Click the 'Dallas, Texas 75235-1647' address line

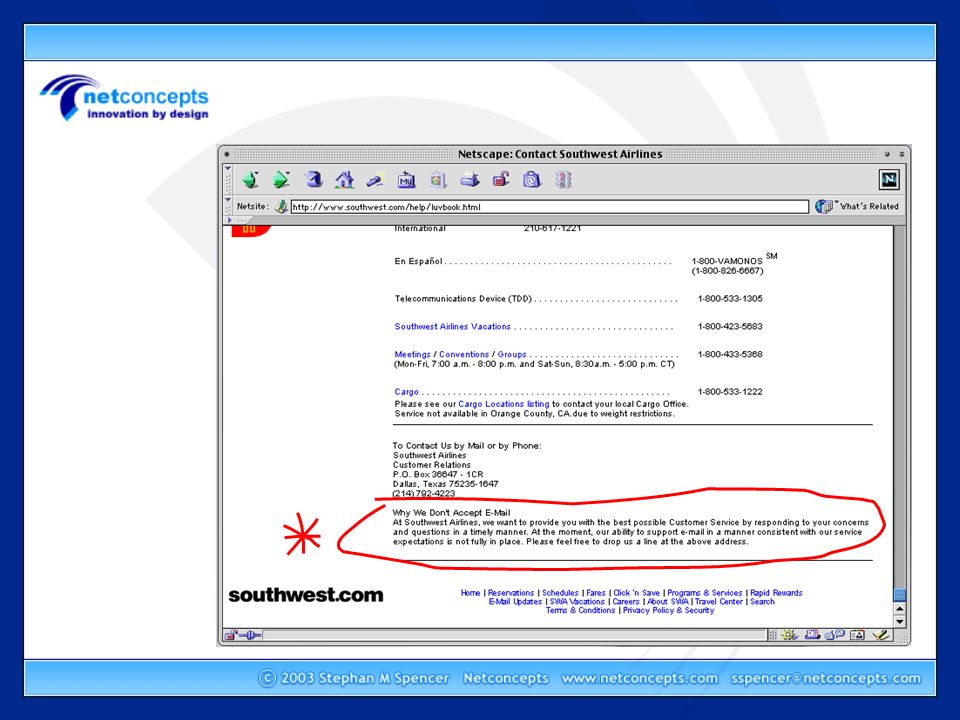pyautogui.click(x=445, y=484)
